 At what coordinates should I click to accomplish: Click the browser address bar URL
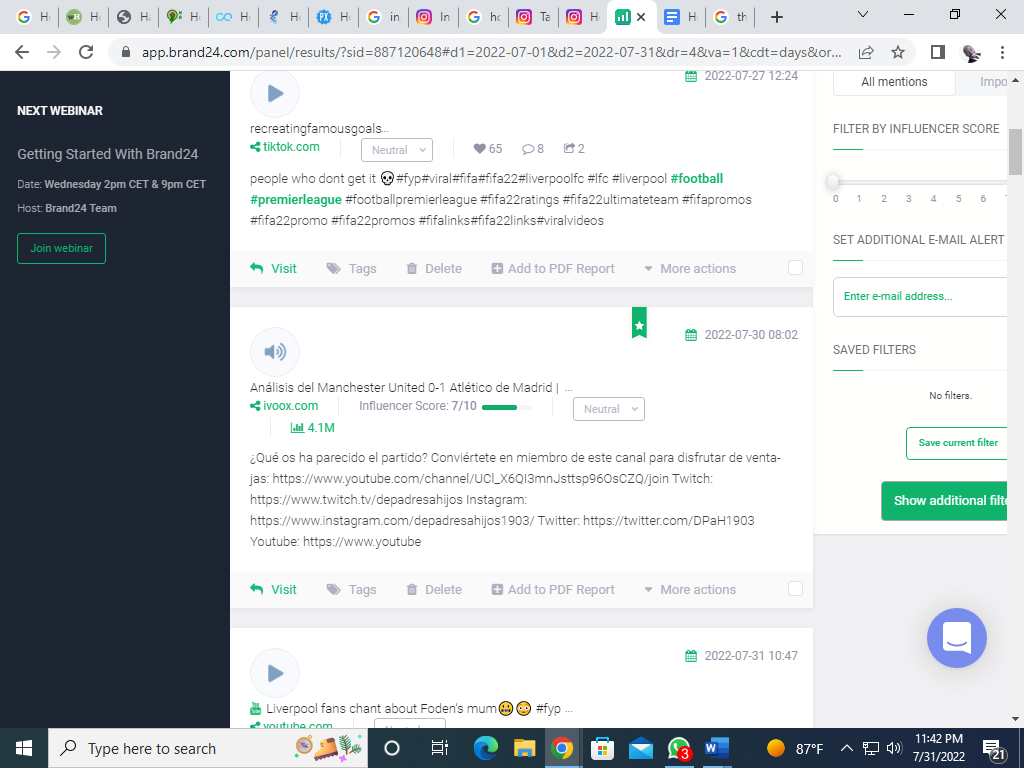point(491,52)
